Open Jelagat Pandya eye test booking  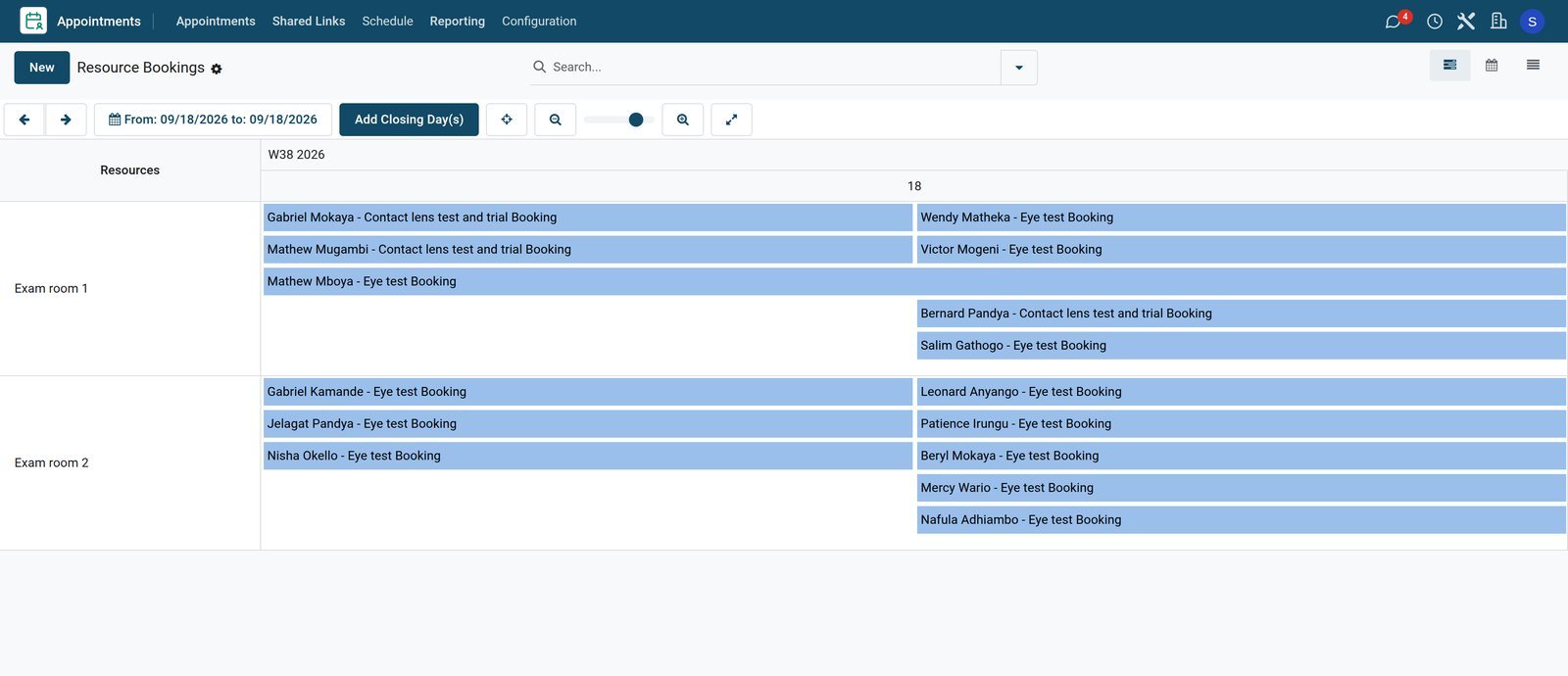588,424
